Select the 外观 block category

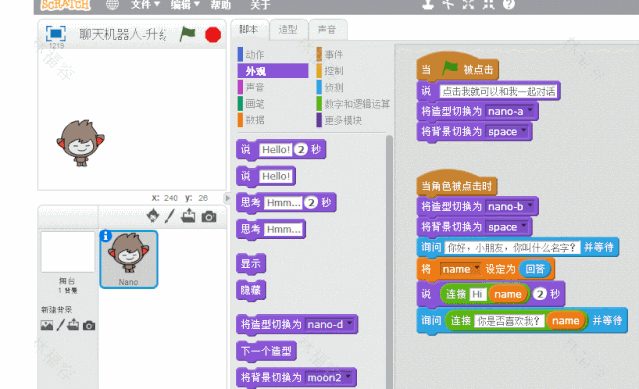pyautogui.click(x=272, y=71)
